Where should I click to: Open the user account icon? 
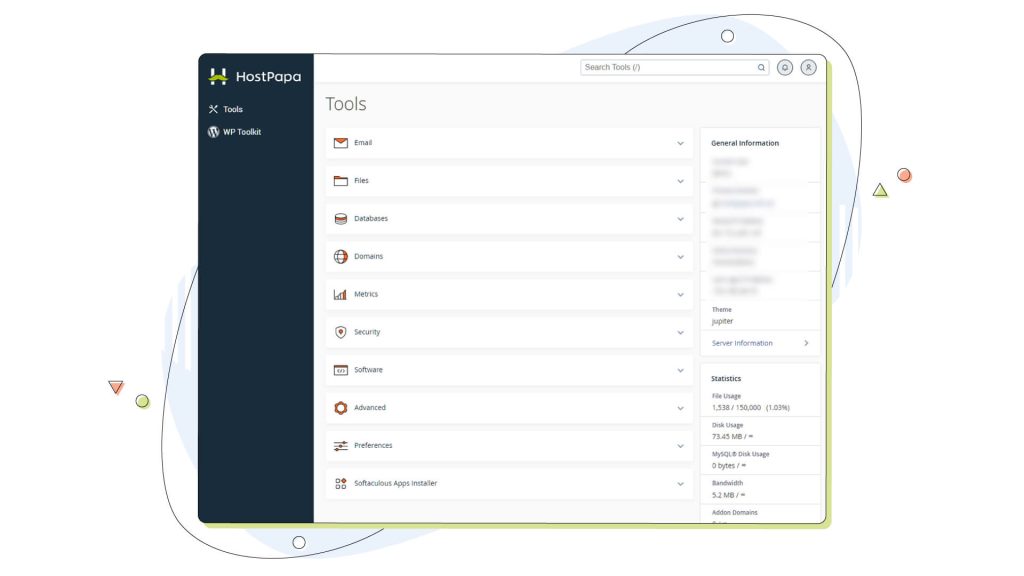click(808, 67)
